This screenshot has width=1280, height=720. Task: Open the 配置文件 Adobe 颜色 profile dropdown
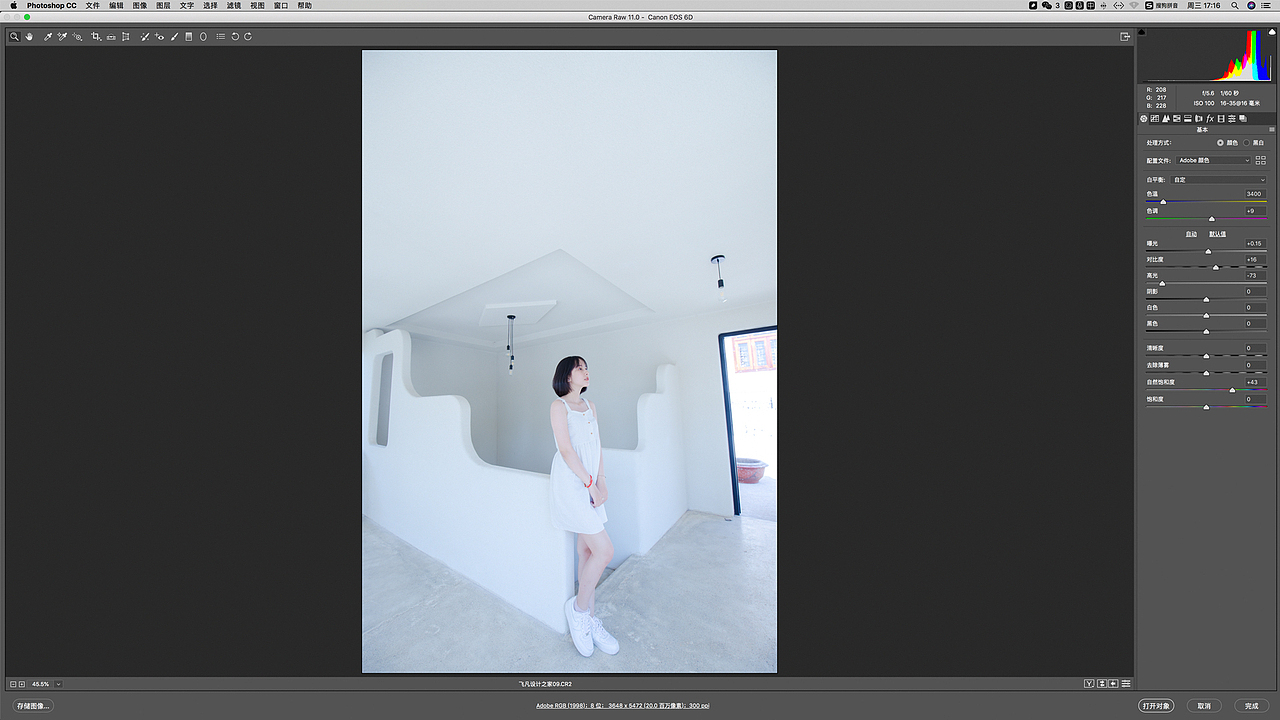tap(1213, 160)
